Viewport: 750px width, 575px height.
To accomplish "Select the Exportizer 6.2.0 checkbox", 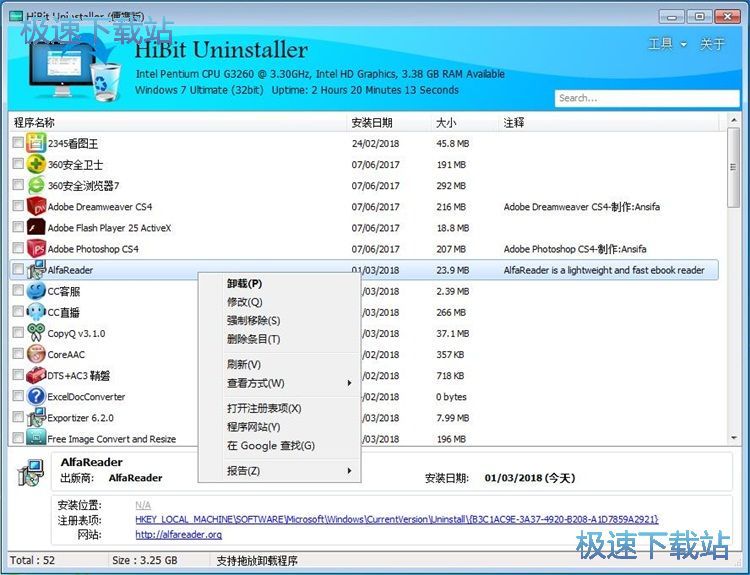I will point(18,417).
